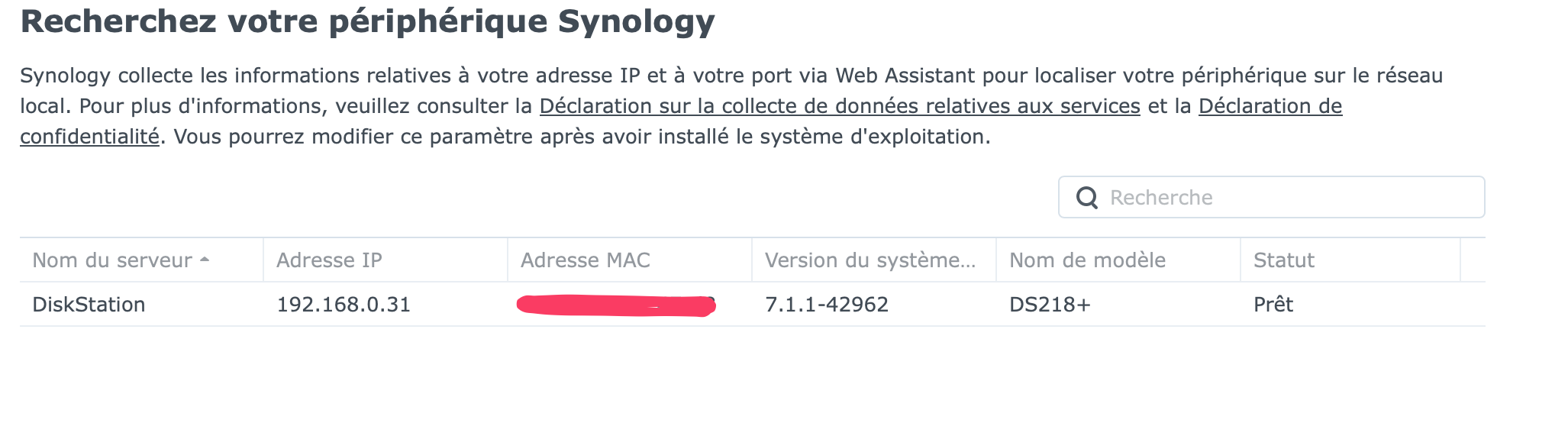This screenshot has width=1568, height=423.
Task: Sort by the Nom du serveur column
Action: pyautogui.click(x=112, y=260)
